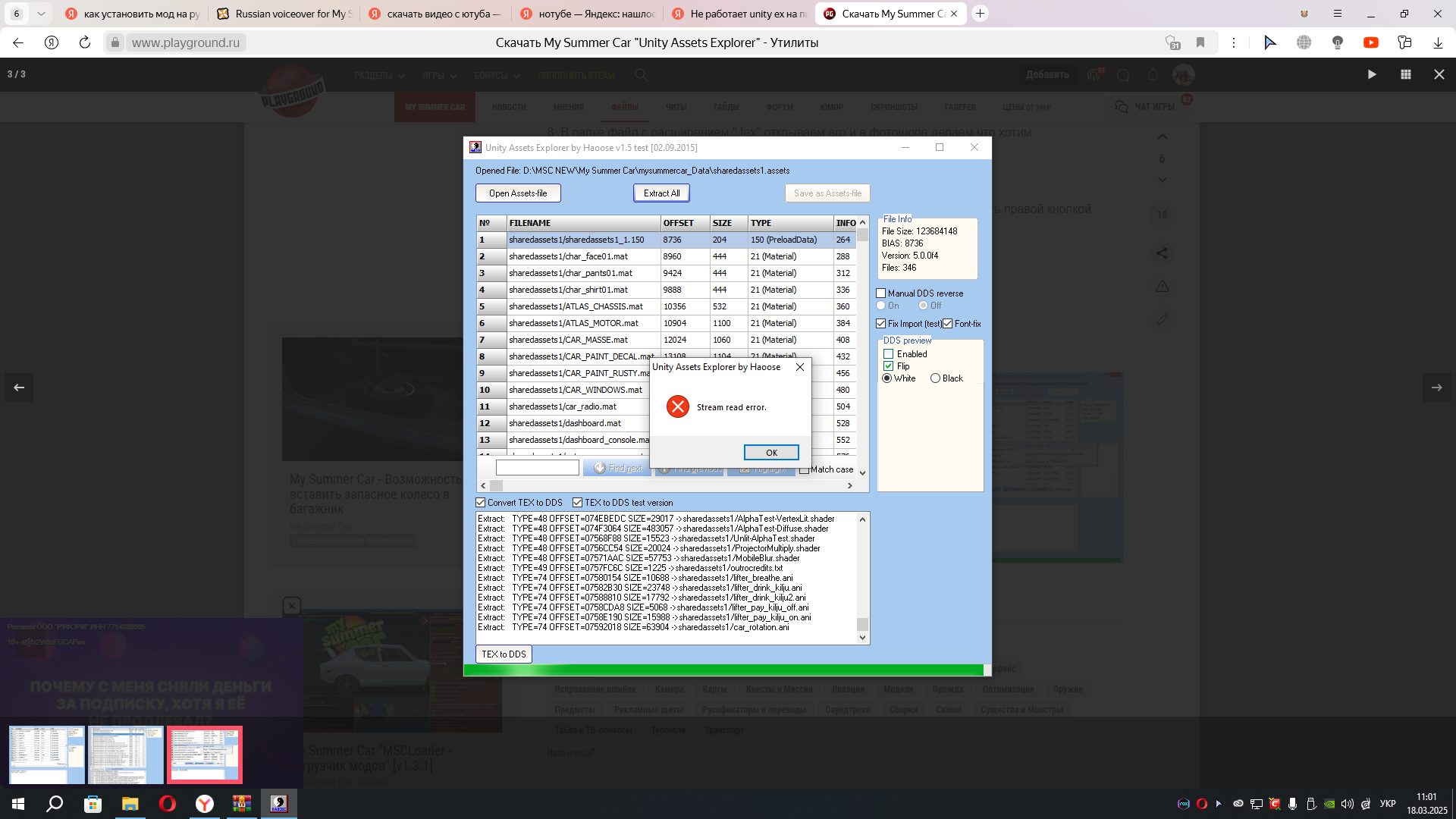Click the YouTube extension icon
1456x819 pixels.
click(1371, 42)
